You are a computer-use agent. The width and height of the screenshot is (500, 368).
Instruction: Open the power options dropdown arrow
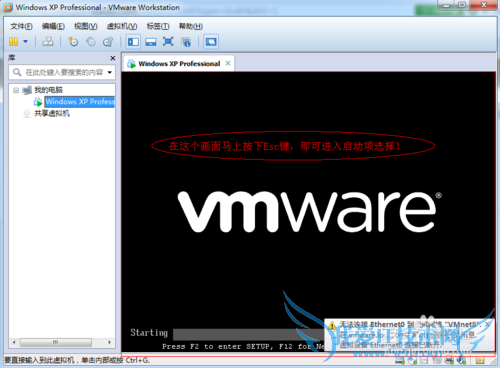click(25, 42)
